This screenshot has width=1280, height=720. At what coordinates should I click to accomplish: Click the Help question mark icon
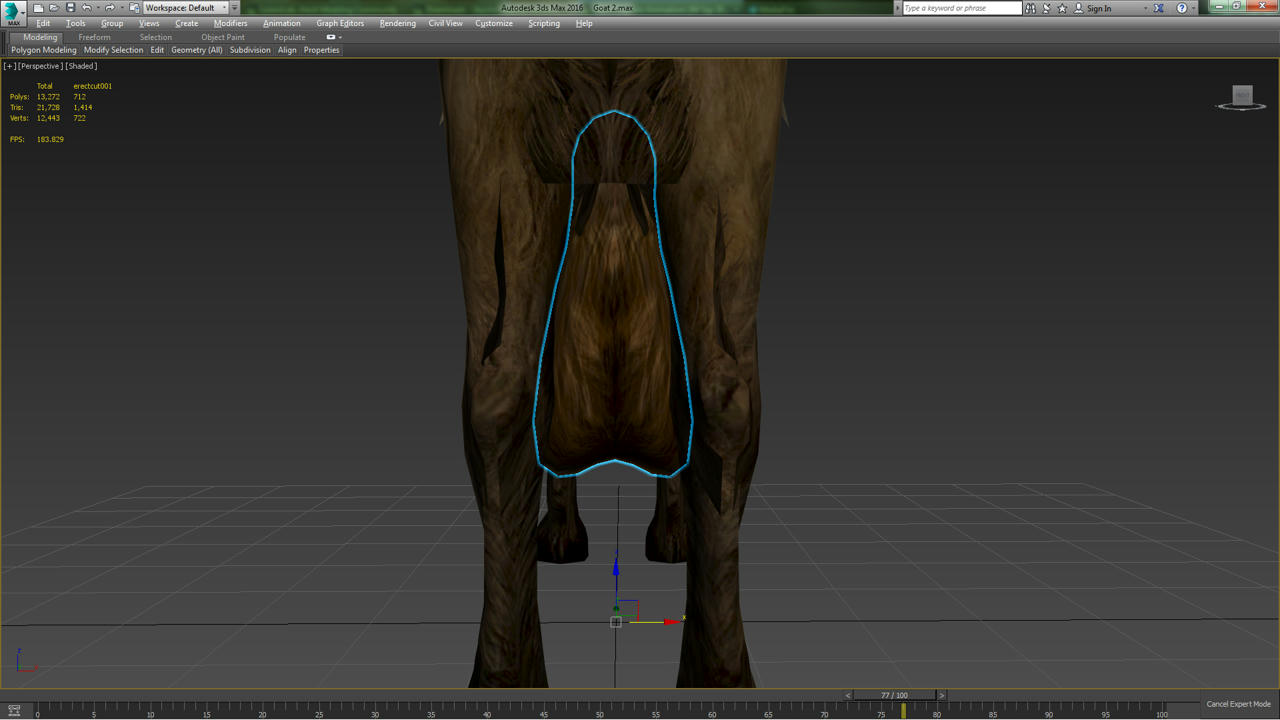pos(1181,8)
